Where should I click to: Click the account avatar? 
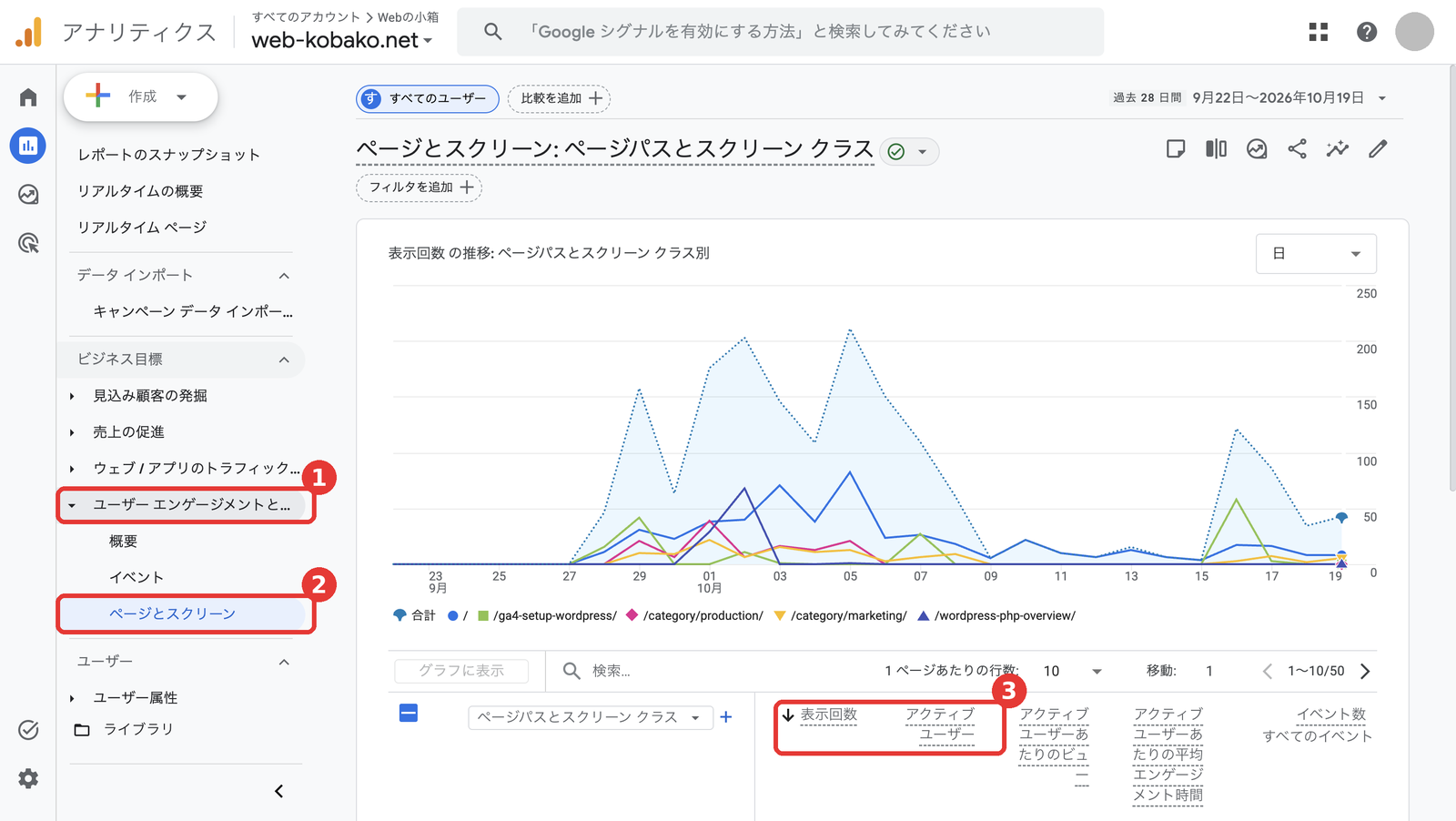pyautogui.click(x=1414, y=32)
